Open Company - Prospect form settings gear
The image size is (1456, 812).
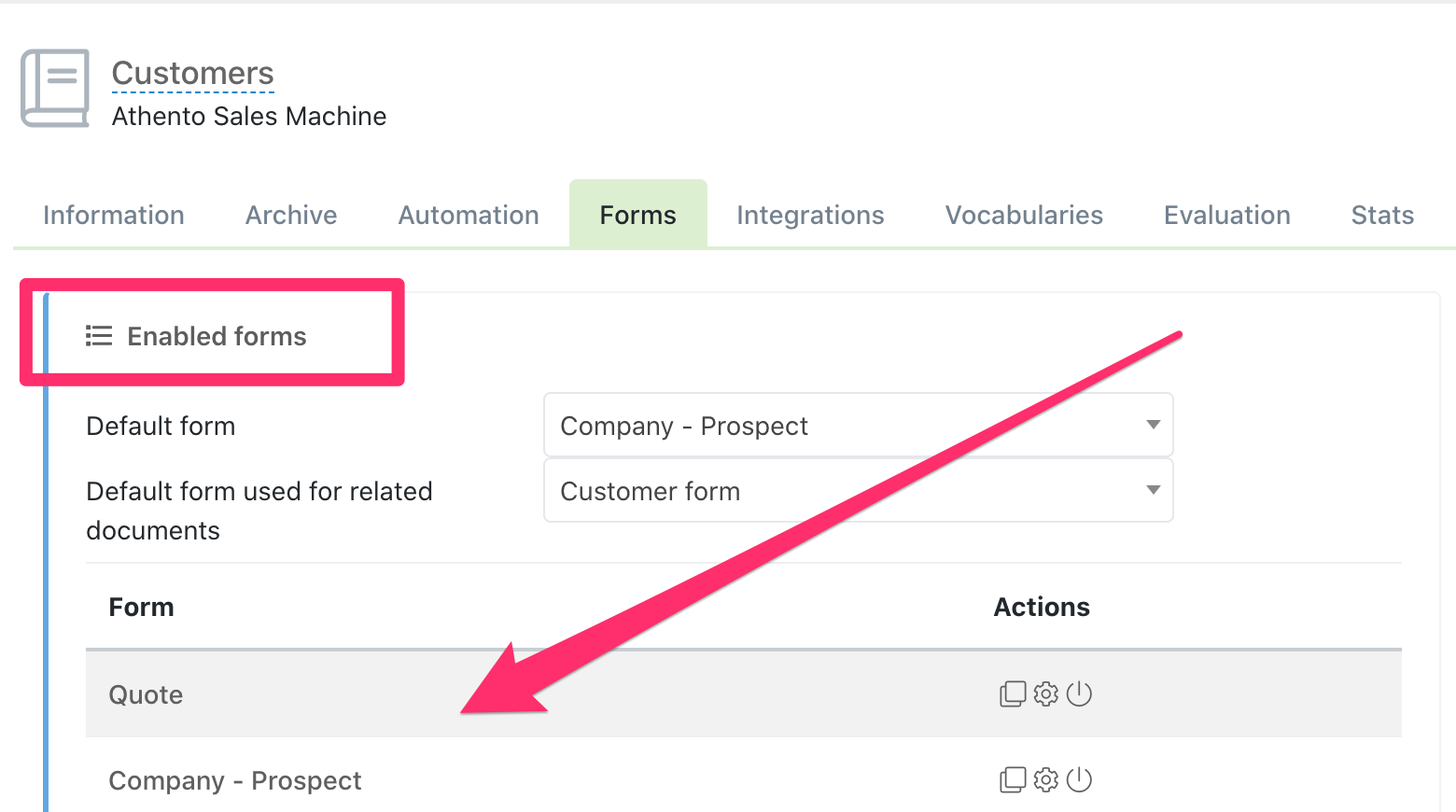(1046, 780)
